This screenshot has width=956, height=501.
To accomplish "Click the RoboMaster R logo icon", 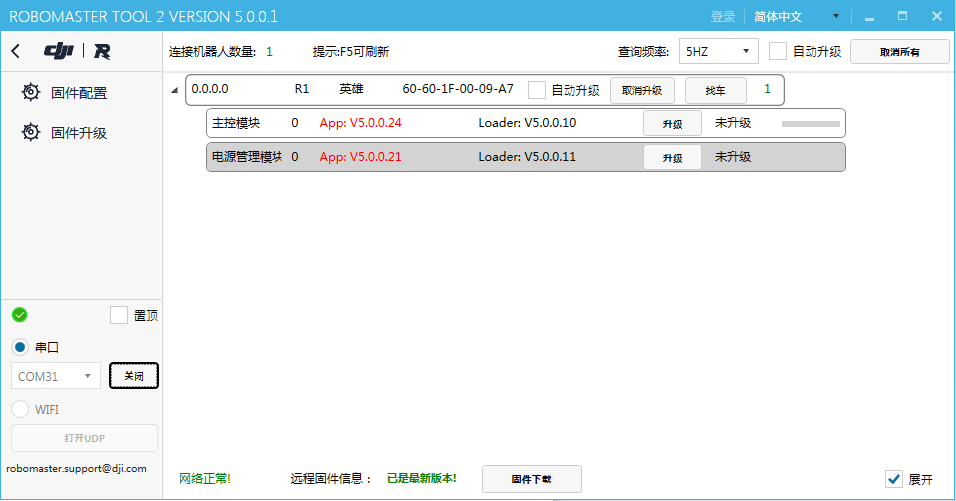I will click(x=102, y=52).
